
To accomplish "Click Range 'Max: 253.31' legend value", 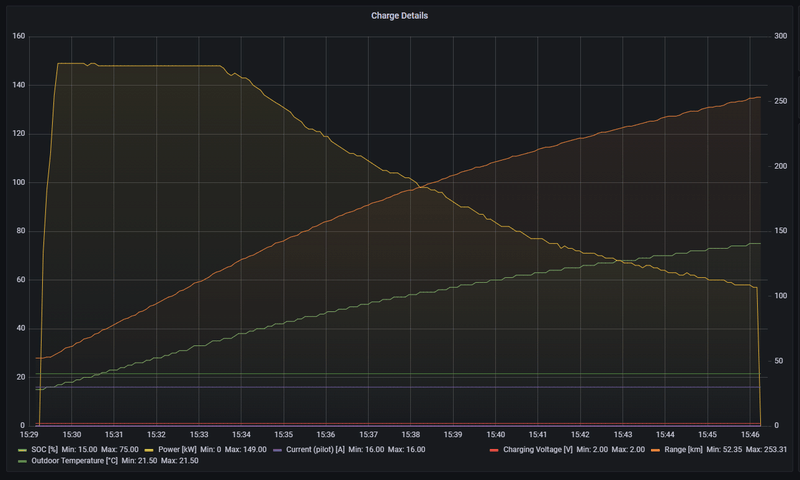I will pos(766,449).
